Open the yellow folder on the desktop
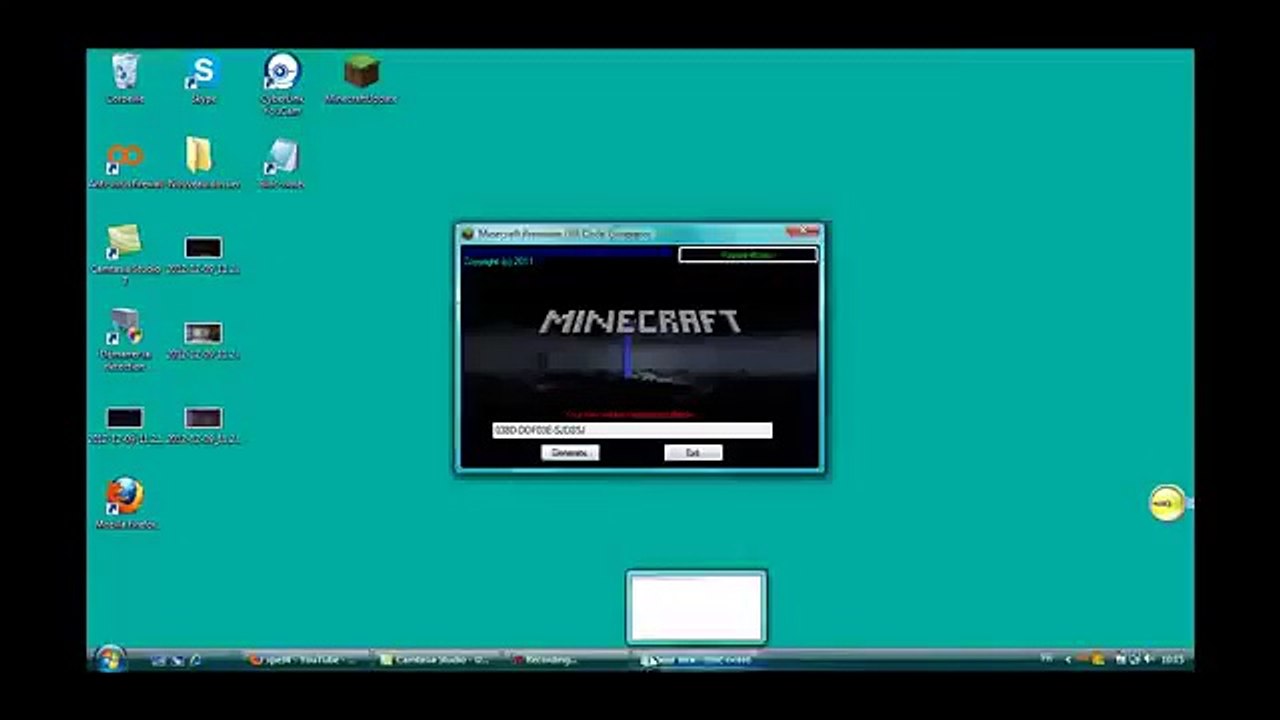This screenshot has width=1280, height=720. tap(203, 164)
